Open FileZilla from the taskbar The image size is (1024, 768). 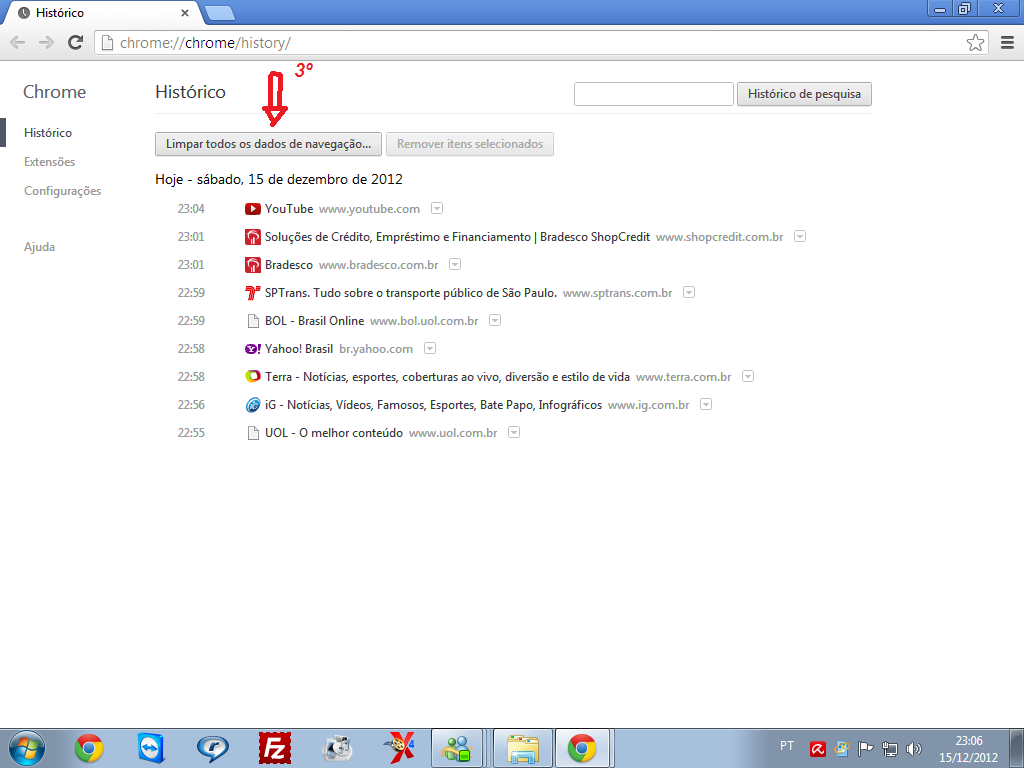[x=275, y=748]
